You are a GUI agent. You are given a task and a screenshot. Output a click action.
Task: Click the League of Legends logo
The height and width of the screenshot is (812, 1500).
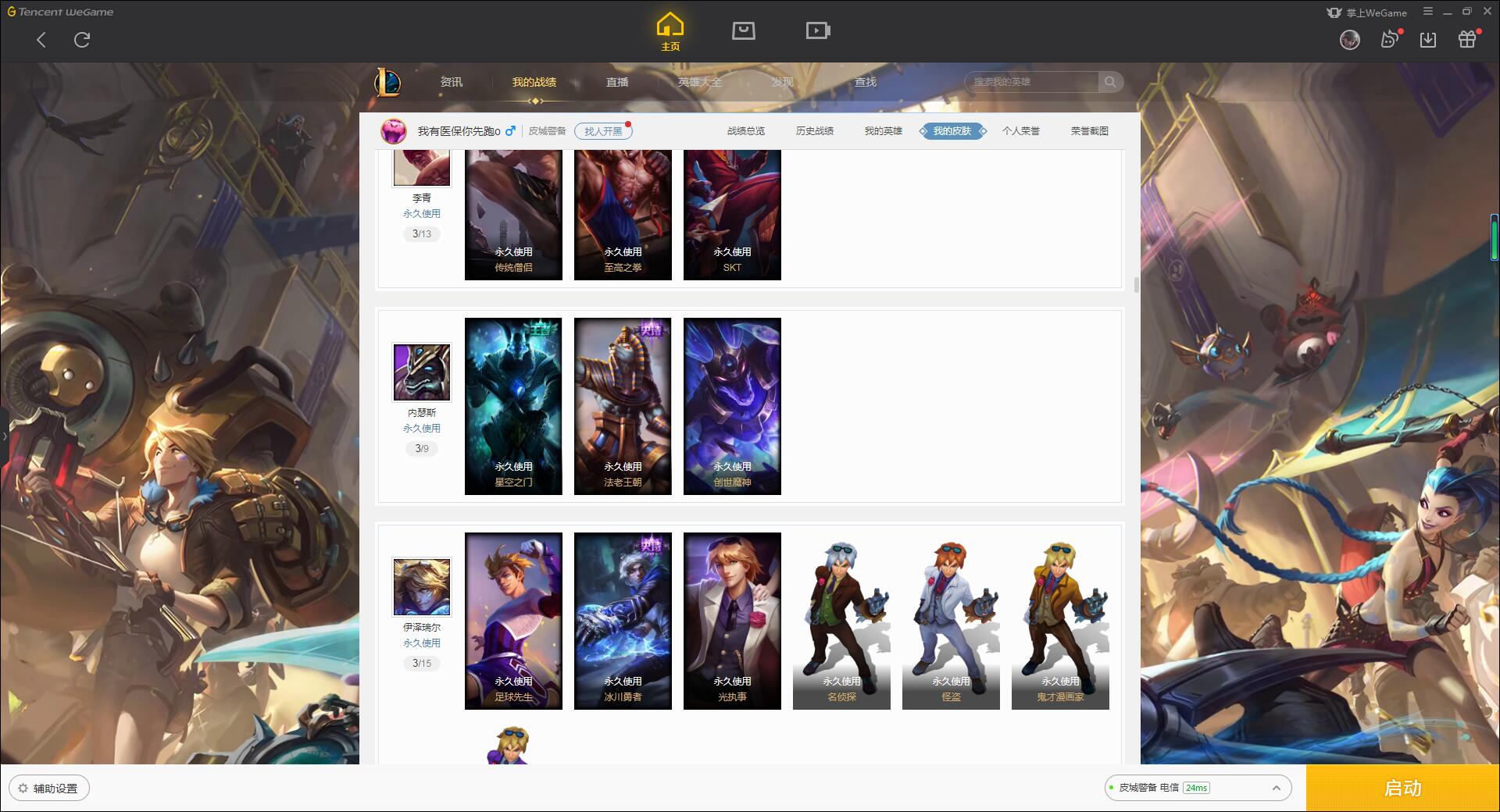[387, 82]
